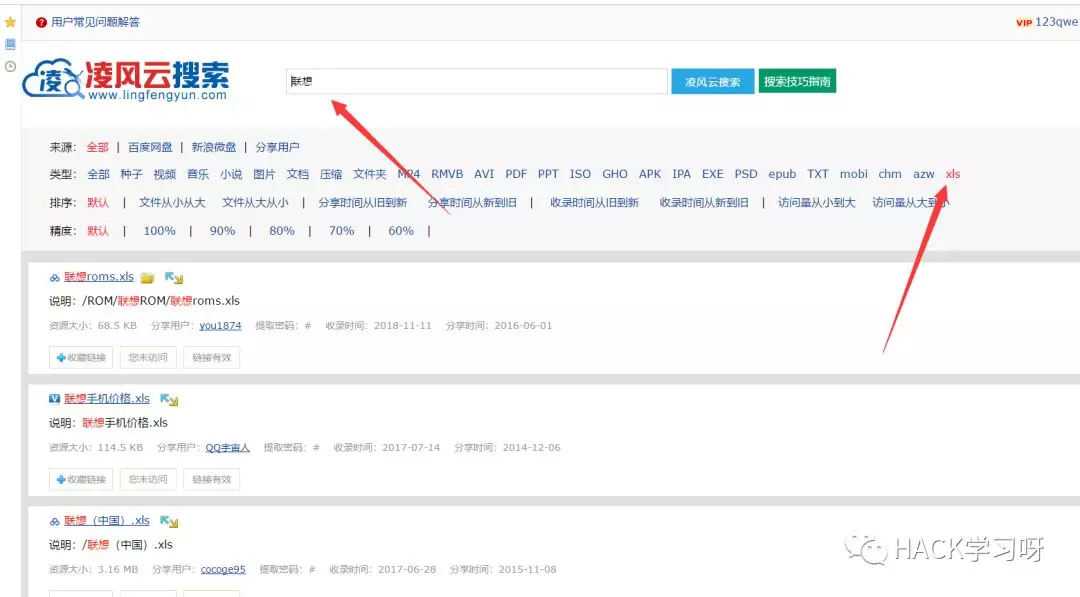Image resolution: width=1080 pixels, height=597 pixels.
Task: Click the 123qwe username
Action: (x=1057, y=22)
